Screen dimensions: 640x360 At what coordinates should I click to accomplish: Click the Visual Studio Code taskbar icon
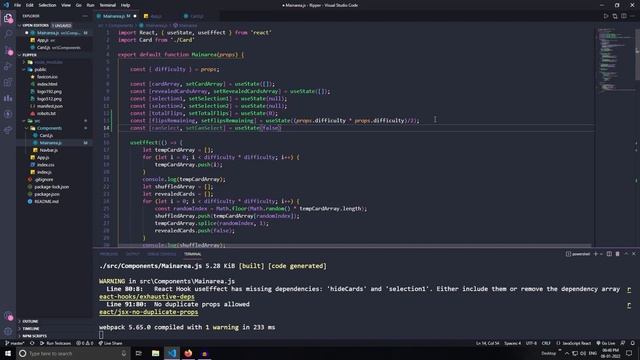172,353
